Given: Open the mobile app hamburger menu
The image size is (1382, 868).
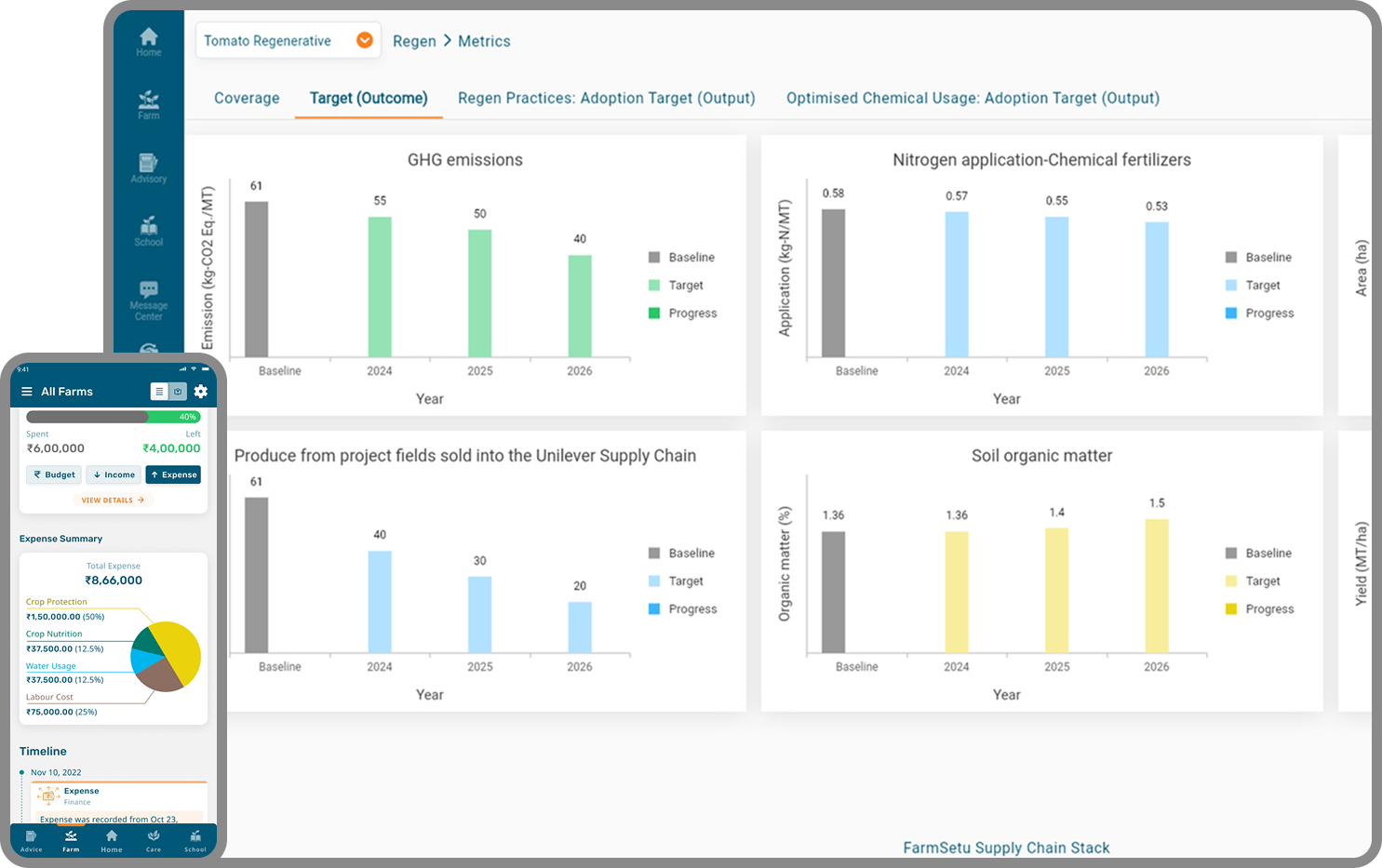Looking at the screenshot, I should point(27,392).
